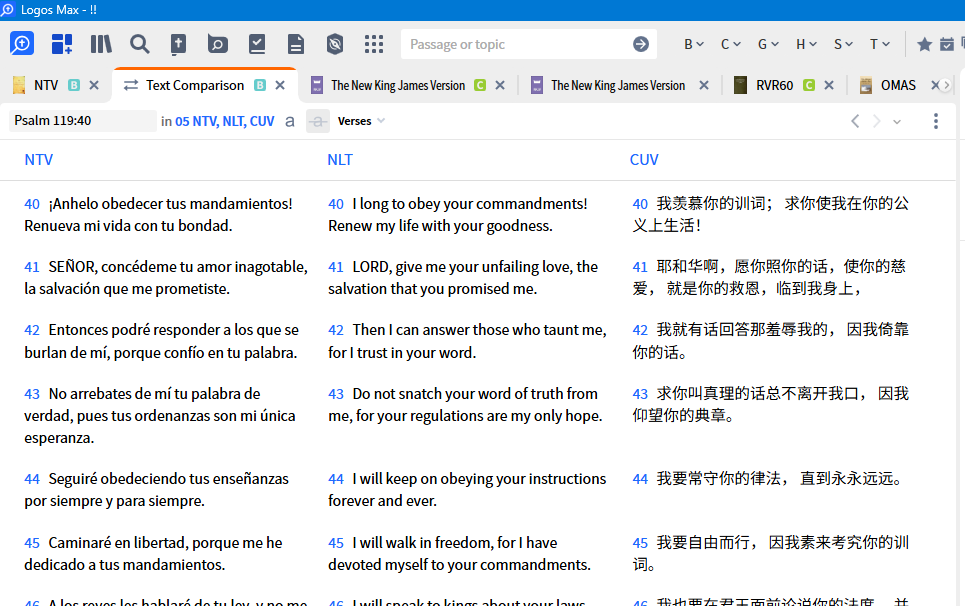Expand the G shortcut dropdown
This screenshot has height=606, width=965.
[x=768, y=44]
